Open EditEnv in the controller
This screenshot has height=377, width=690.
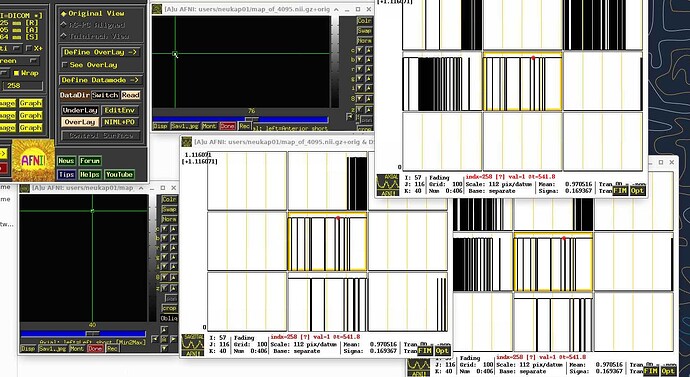120,110
